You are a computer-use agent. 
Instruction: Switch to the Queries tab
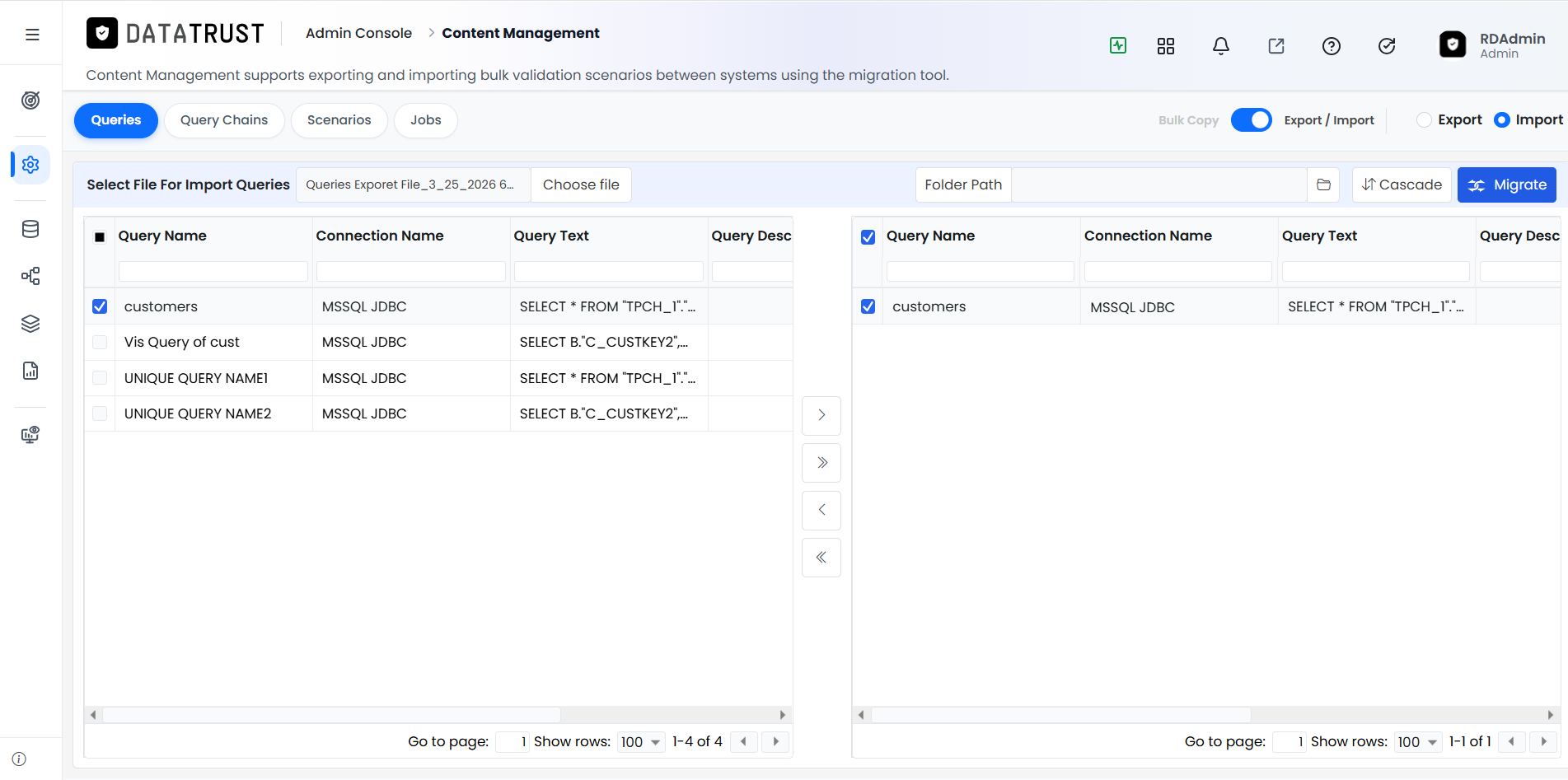(116, 120)
